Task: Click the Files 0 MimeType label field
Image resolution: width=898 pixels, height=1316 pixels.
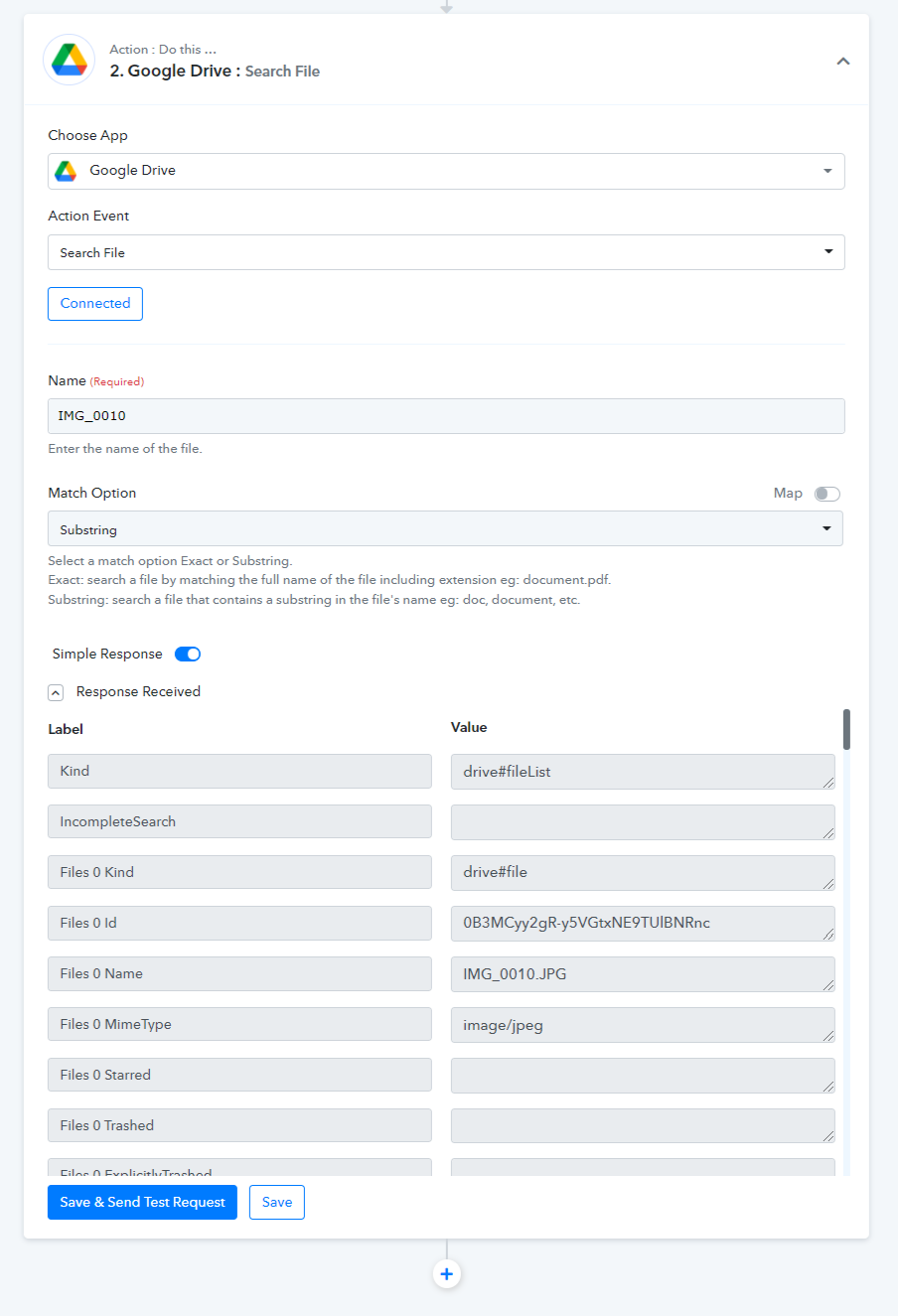Action: coord(239,1024)
